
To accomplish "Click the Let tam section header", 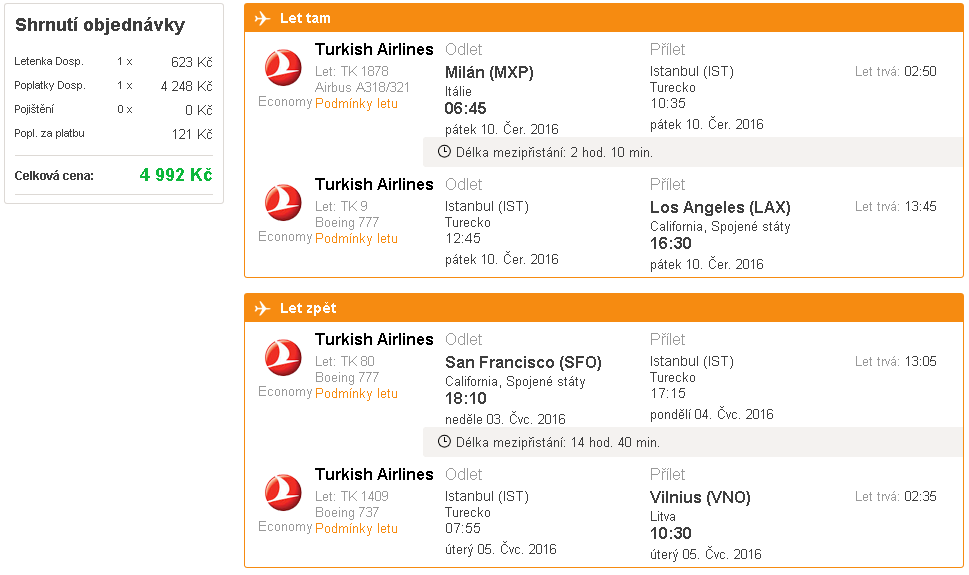I will pos(305,18).
